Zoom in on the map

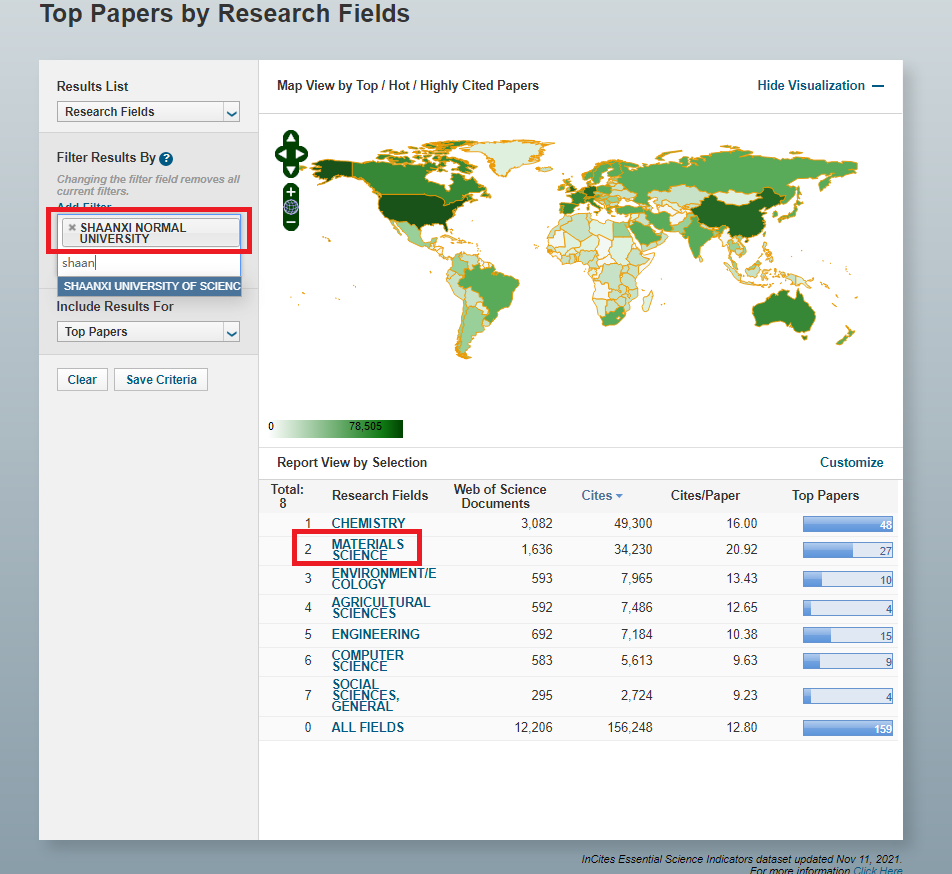click(x=291, y=191)
